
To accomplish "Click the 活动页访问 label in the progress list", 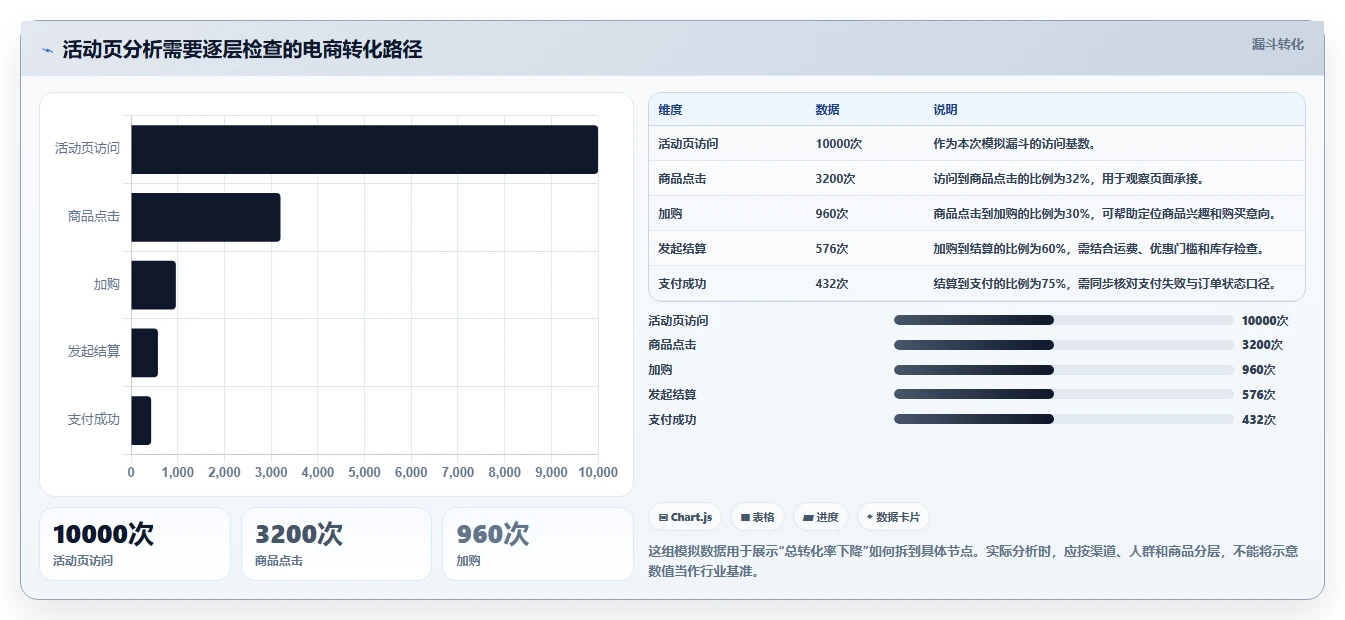I will click(678, 321).
